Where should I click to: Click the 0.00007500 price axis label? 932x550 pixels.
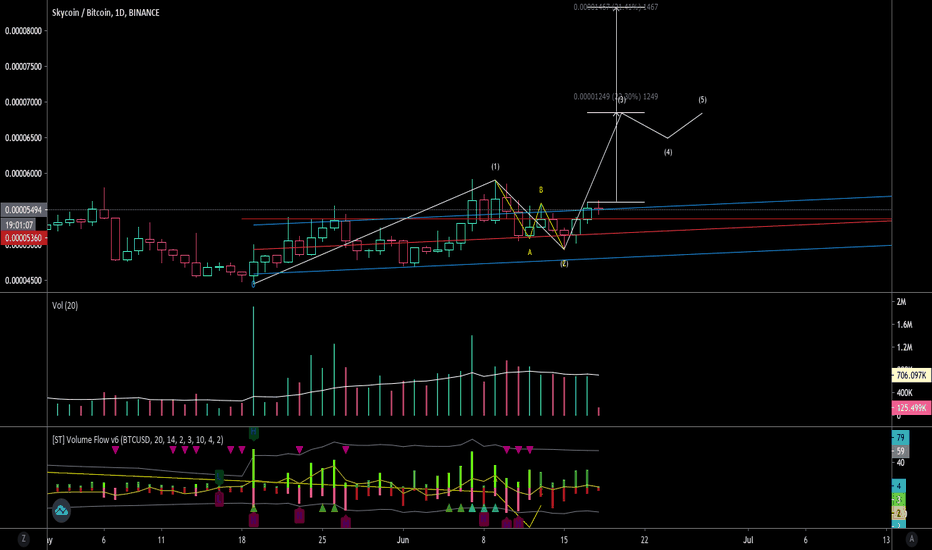pyautogui.click(x=24, y=67)
